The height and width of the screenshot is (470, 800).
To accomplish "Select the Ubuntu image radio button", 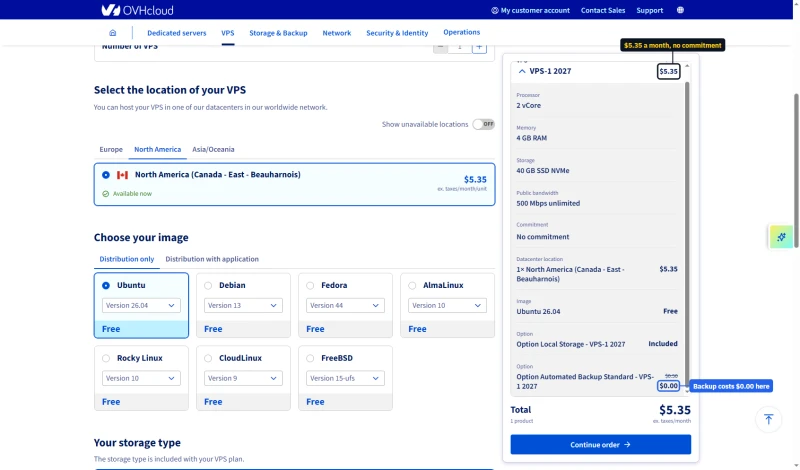I will (106, 286).
